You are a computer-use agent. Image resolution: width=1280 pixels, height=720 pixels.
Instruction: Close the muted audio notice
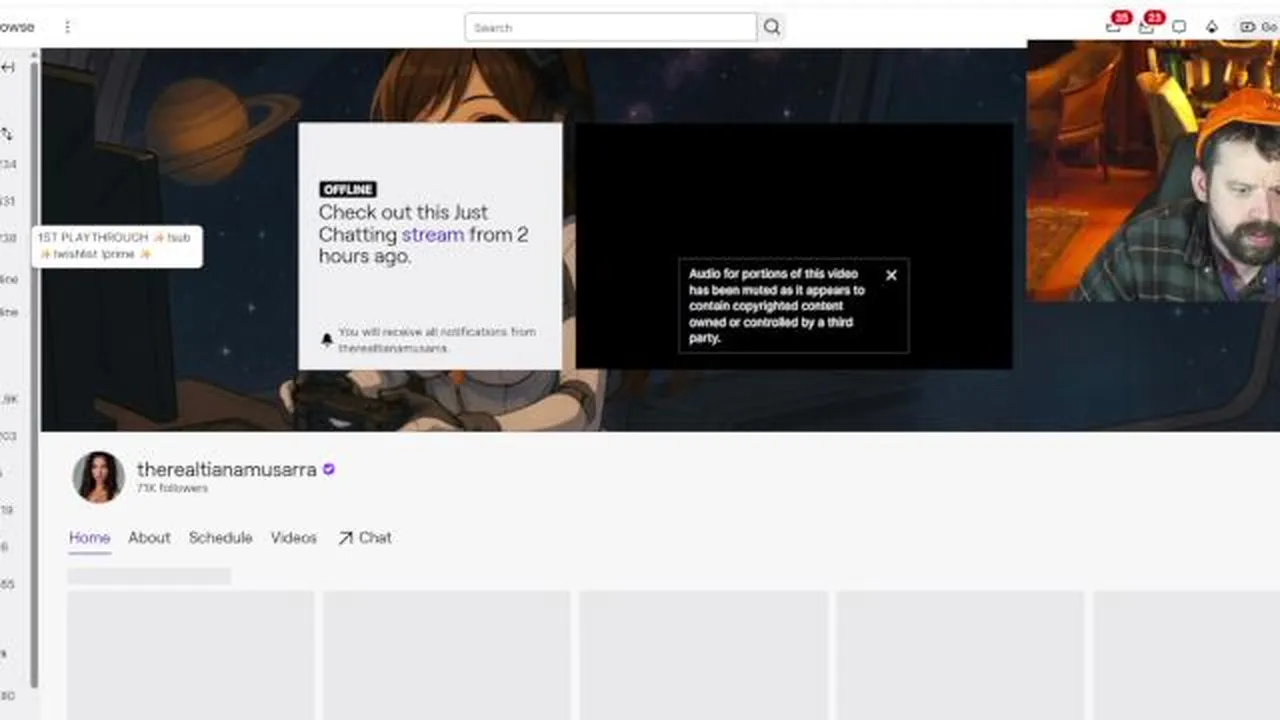point(891,275)
